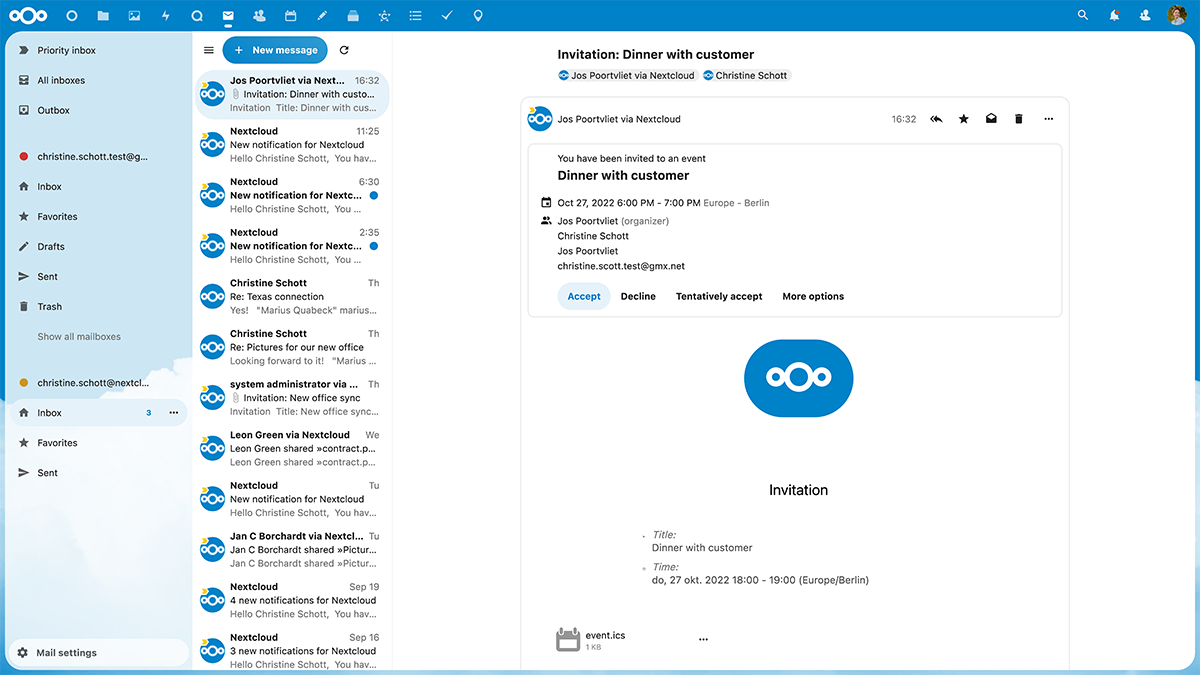Delete the invitation email with trash icon
The height and width of the screenshot is (675, 1200).
[x=1019, y=119]
